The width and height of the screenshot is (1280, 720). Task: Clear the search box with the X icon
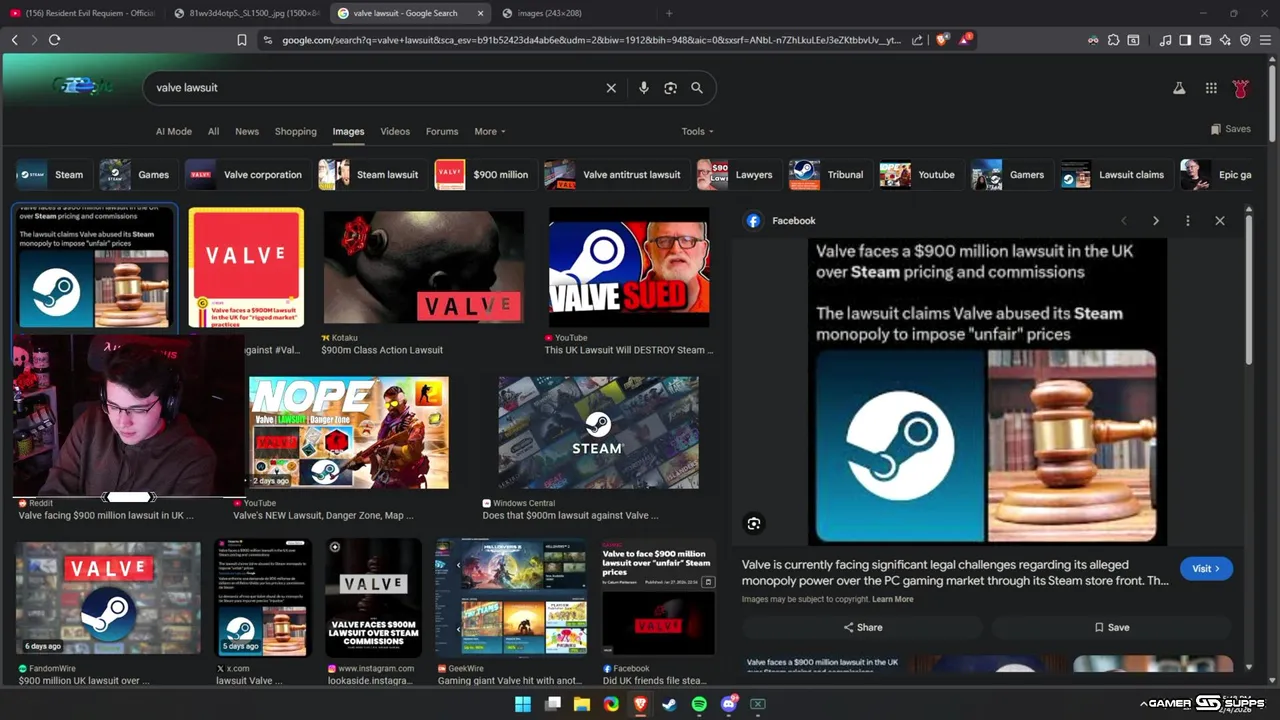coord(611,88)
